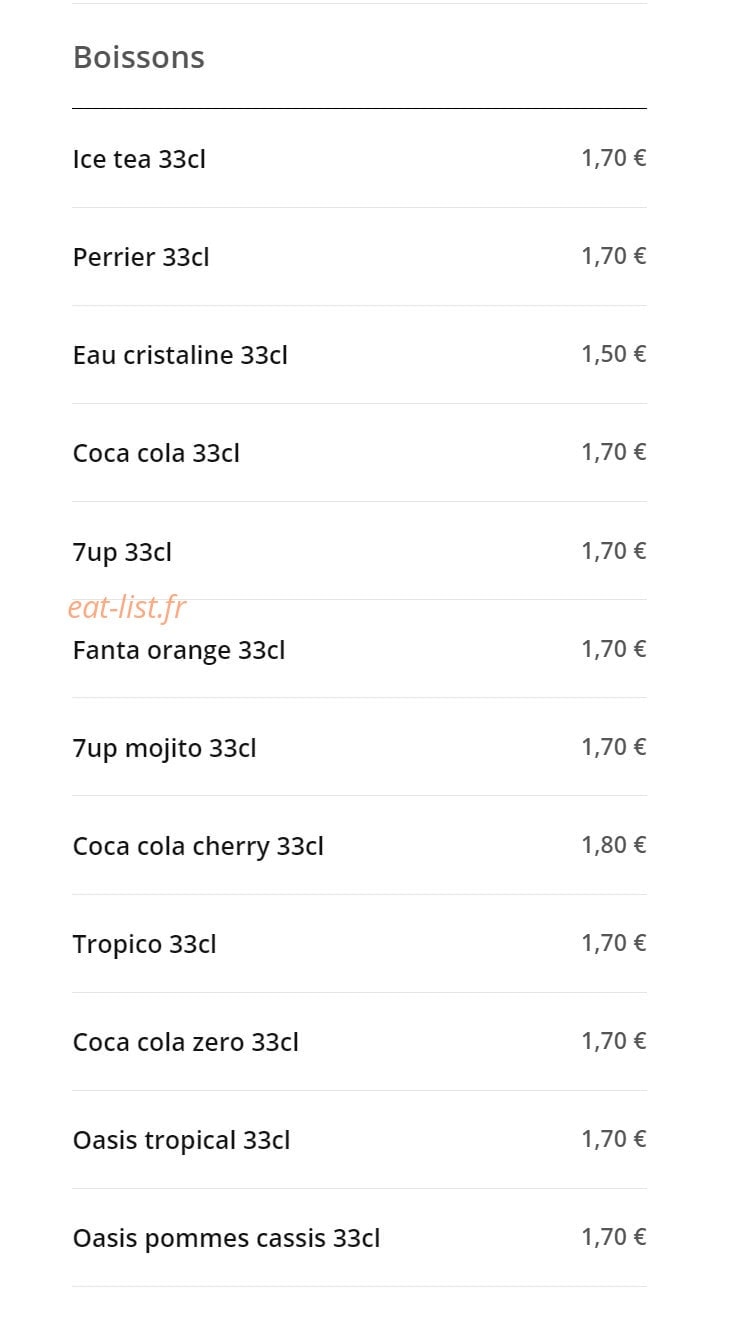Click the price beside Oasis pommes cassis
The image size is (737, 1320).
pyautogui.click(x=614, y=1237)
